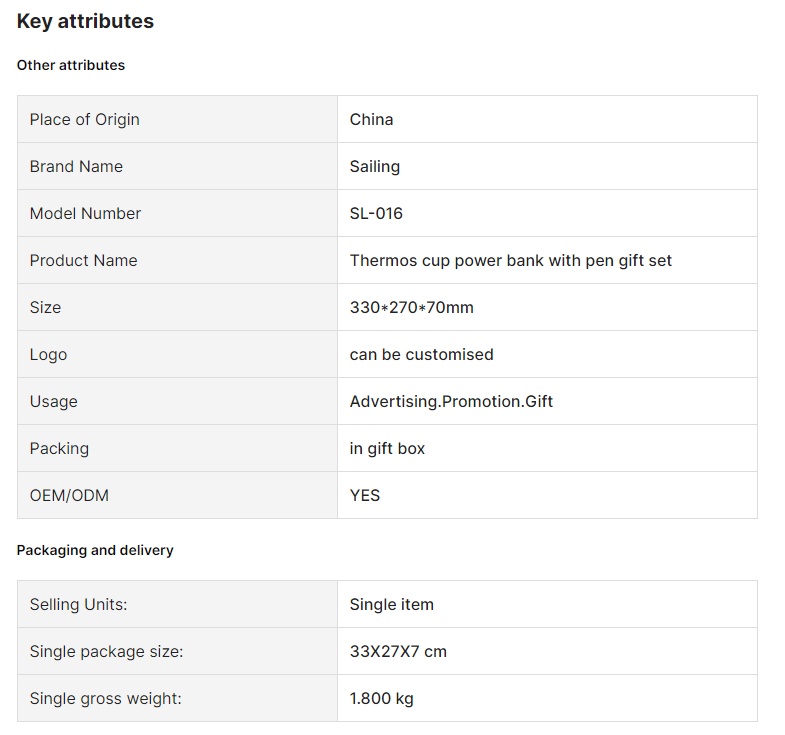Select the can be customised value
Screen dimensions: 785x735
pyautogui.click(x=422, y=354)
